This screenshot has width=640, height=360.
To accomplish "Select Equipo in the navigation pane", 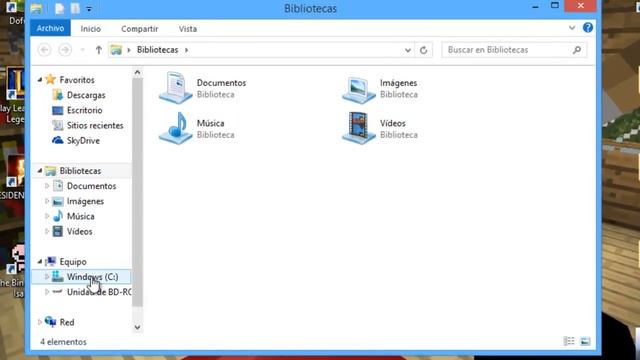I will click(73, 262).
